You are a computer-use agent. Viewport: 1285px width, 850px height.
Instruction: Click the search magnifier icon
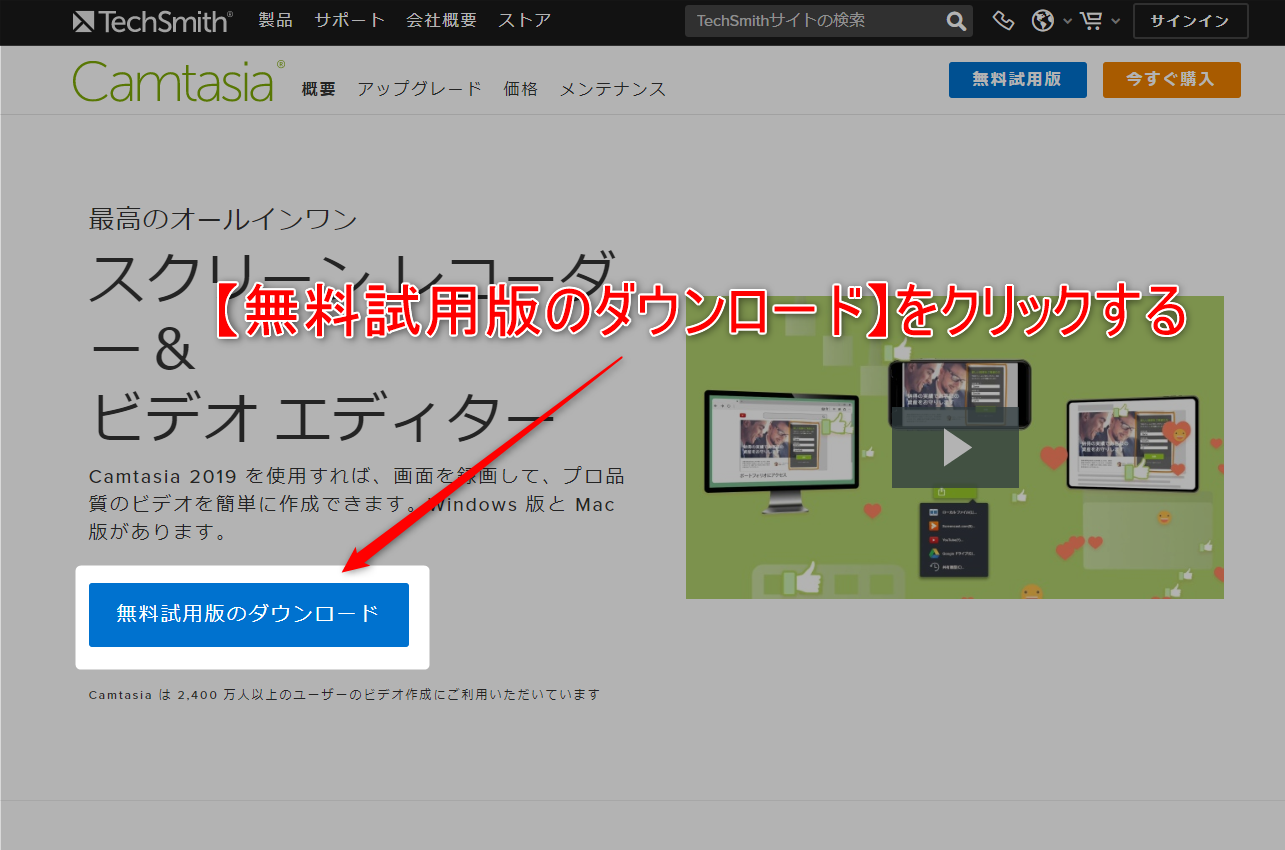[956, 21]
